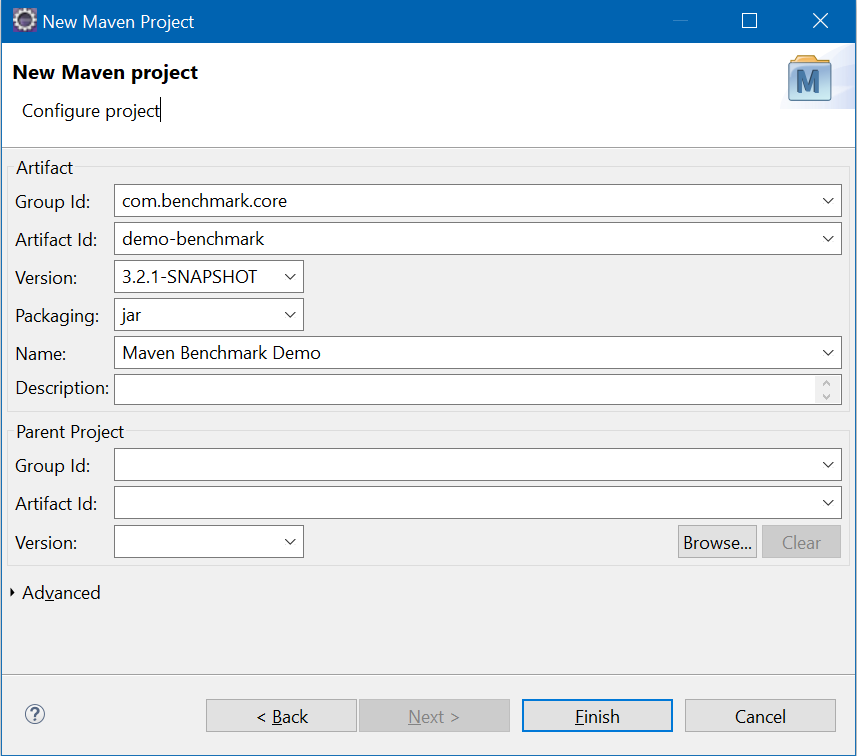Click the Browse... button
This screenshot has width=857, height=756.
click(718, 542)
